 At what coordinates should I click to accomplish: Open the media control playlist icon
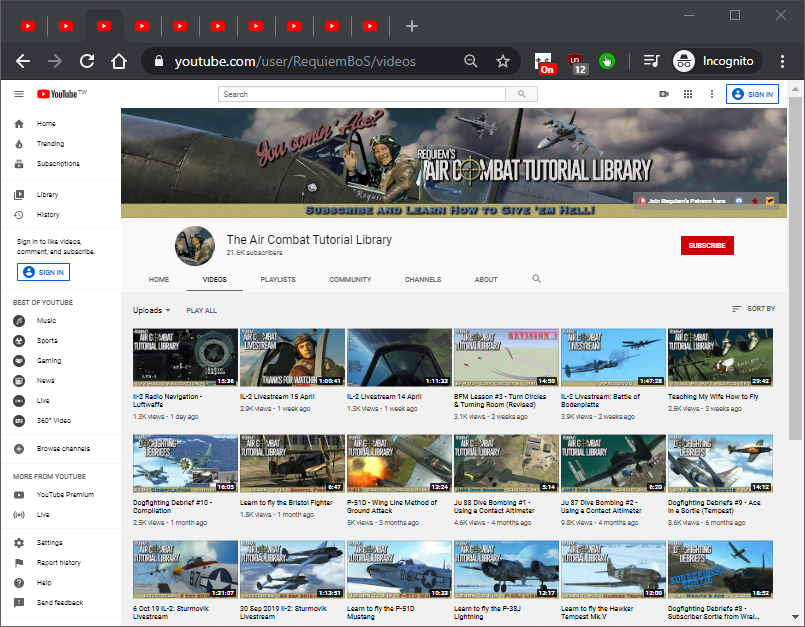pyautogui.click(x=651, y=61)
